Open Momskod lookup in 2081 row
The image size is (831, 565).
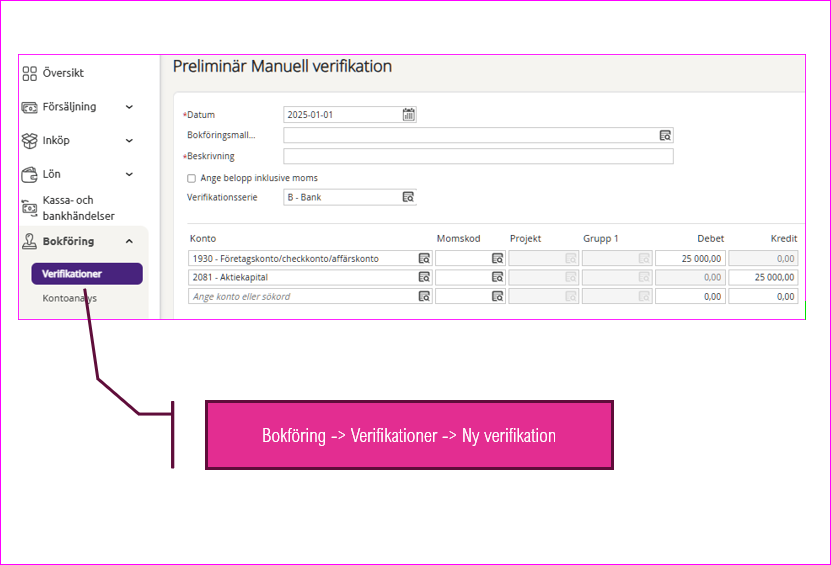[498, 277]
